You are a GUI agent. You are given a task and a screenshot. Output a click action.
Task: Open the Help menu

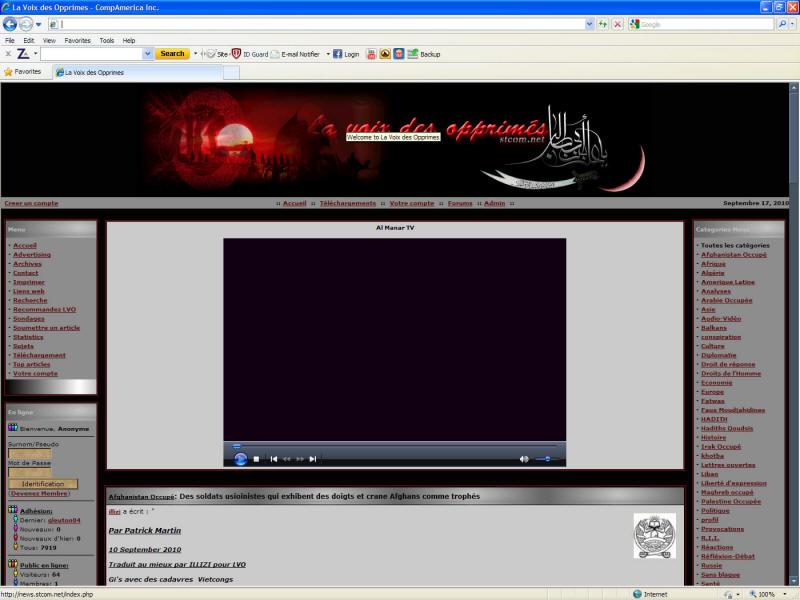click(x=129, y=40)
